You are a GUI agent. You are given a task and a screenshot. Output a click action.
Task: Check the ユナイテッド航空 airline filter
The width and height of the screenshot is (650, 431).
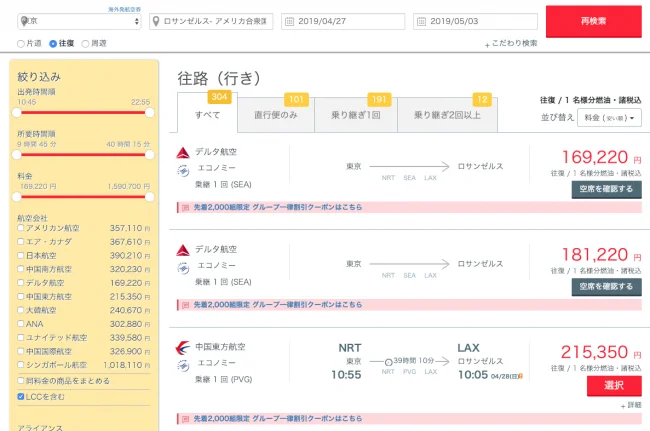pyautogui.click(x=21, y=337)
